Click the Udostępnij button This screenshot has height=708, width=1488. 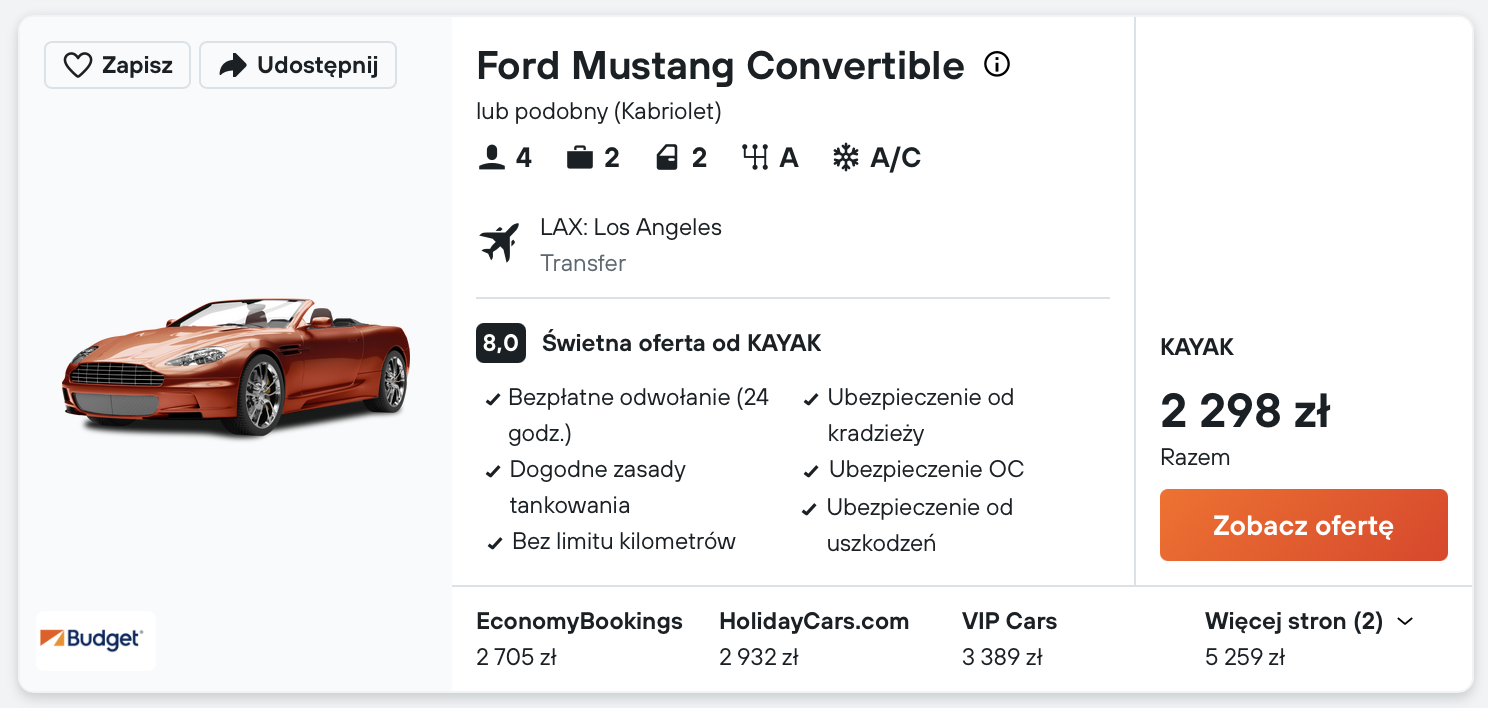pyautogui.click(x=298, y=66)
